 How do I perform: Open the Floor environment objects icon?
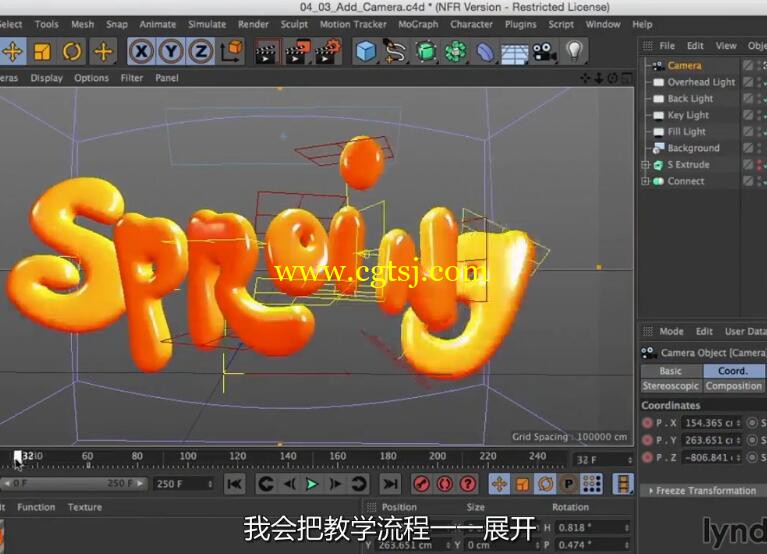[515, 52]
